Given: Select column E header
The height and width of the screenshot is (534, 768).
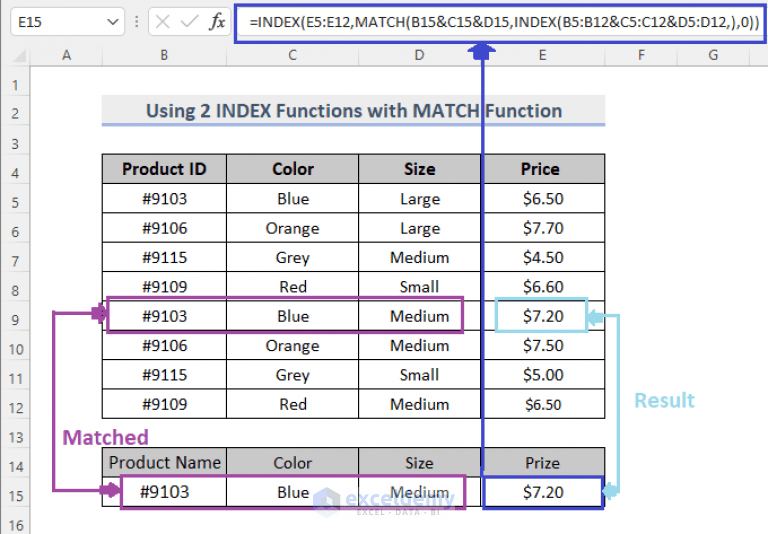Looking at the screenshot, I should click(543, 55).
